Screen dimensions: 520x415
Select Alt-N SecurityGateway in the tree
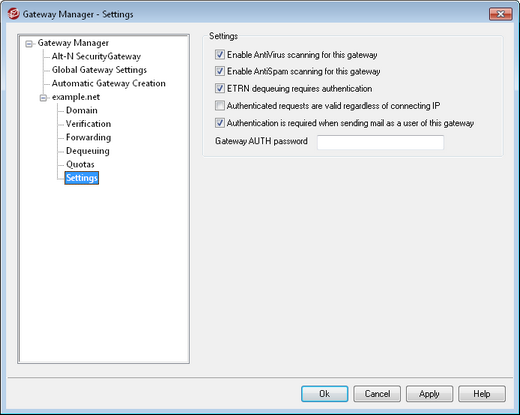click(96, 56)
